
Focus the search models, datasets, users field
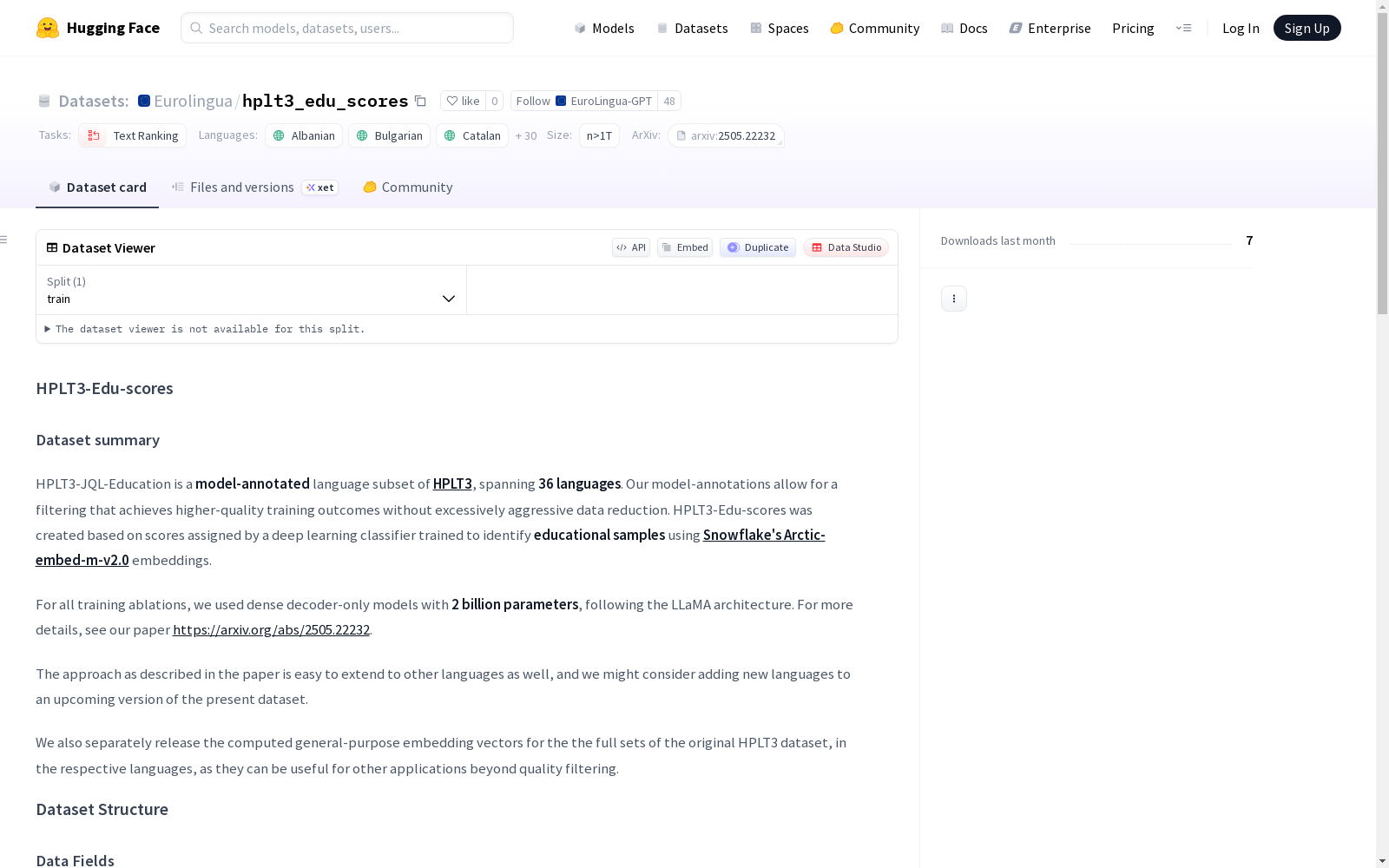[x=347, y=28]
